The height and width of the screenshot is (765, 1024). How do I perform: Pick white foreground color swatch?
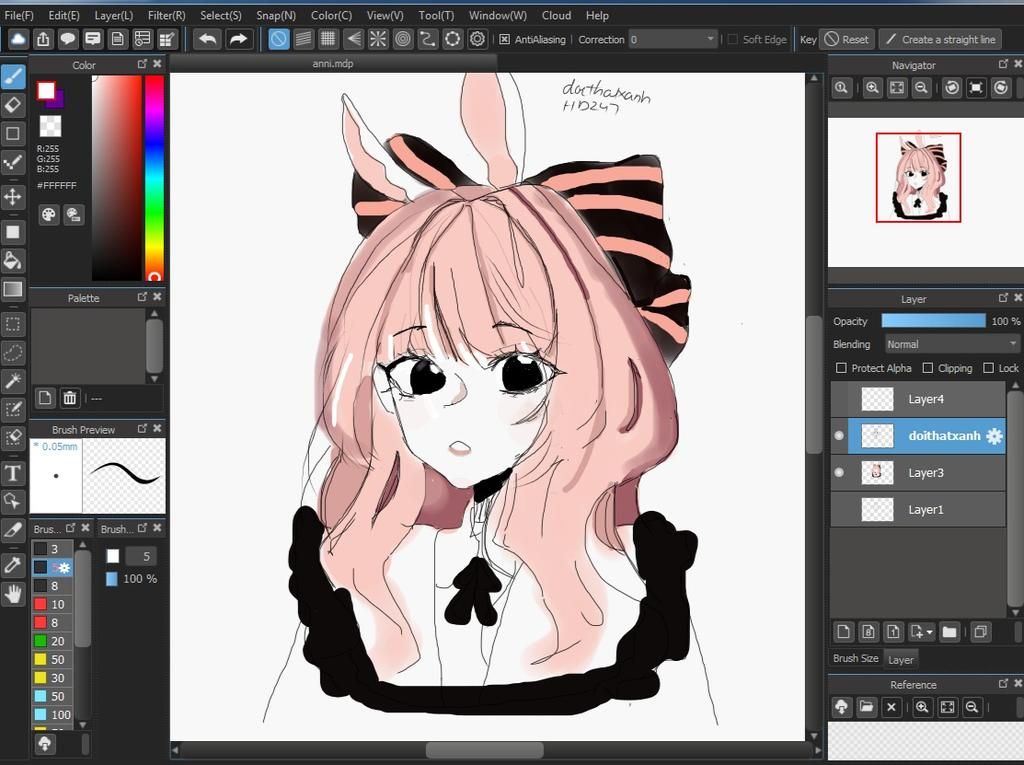pyautogui.click(x=46, y=90)
